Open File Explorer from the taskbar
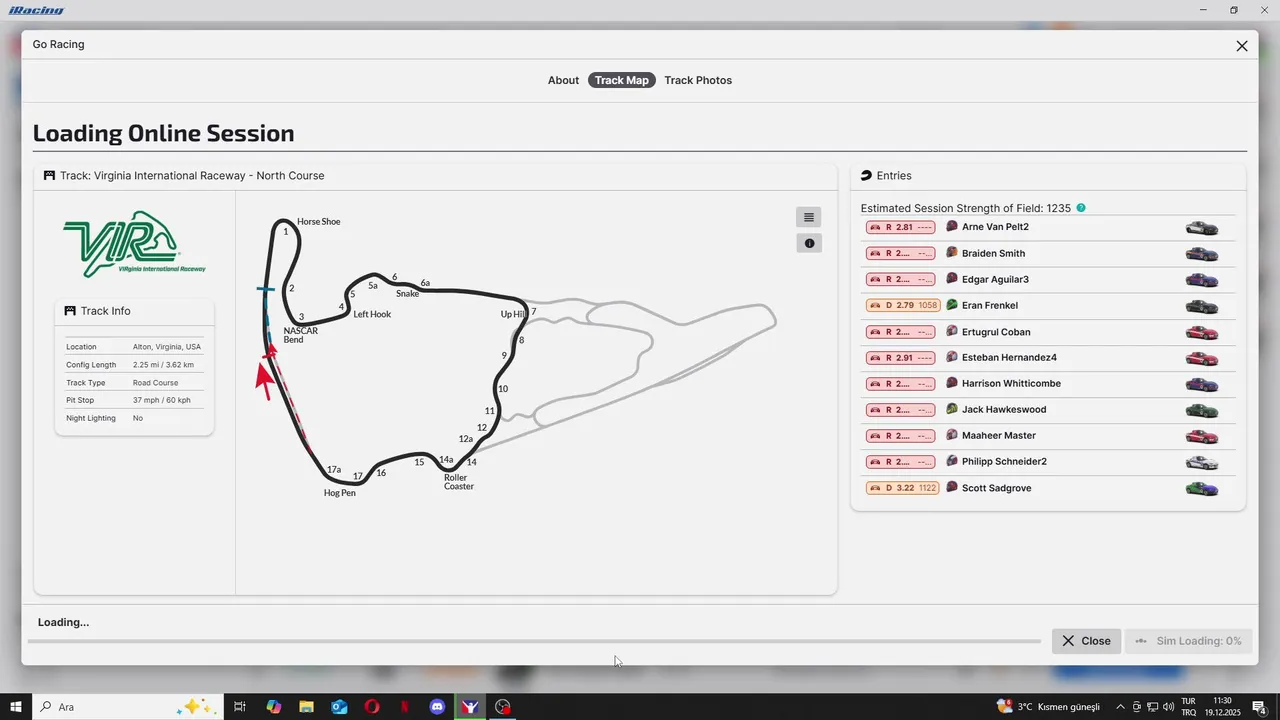Screen dimensions: 1280x720 [307, 707]
